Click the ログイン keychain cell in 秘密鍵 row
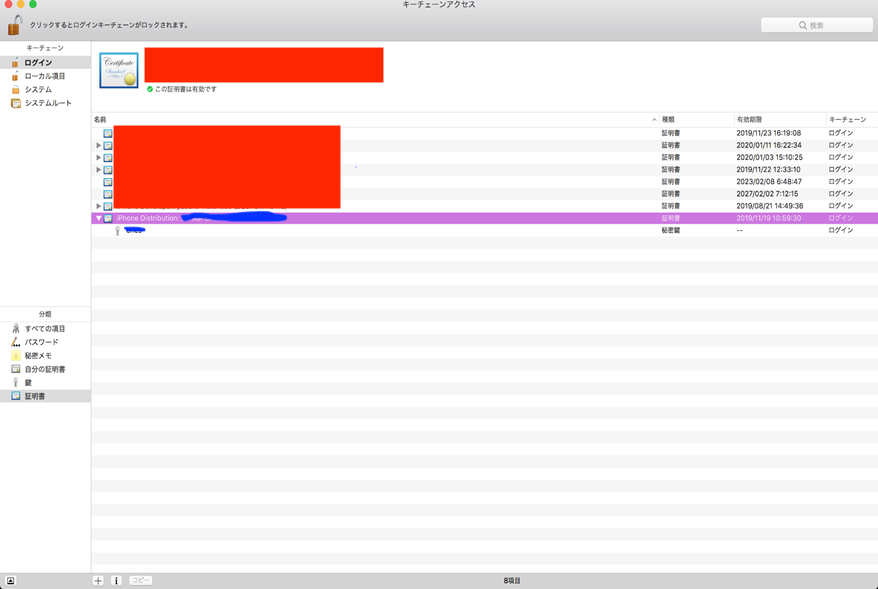 840,230
